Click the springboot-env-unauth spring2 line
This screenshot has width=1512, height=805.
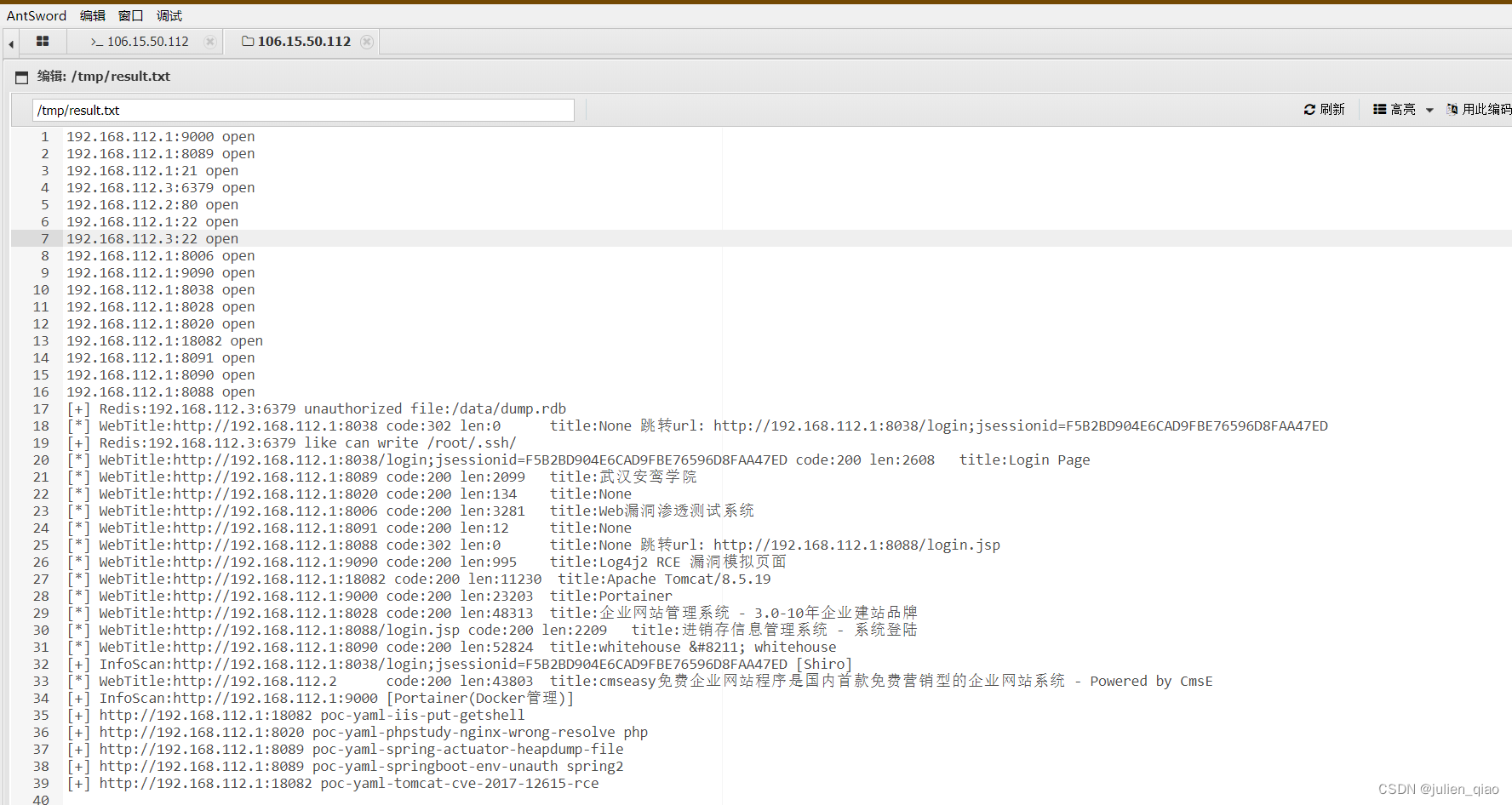[346, 766]
